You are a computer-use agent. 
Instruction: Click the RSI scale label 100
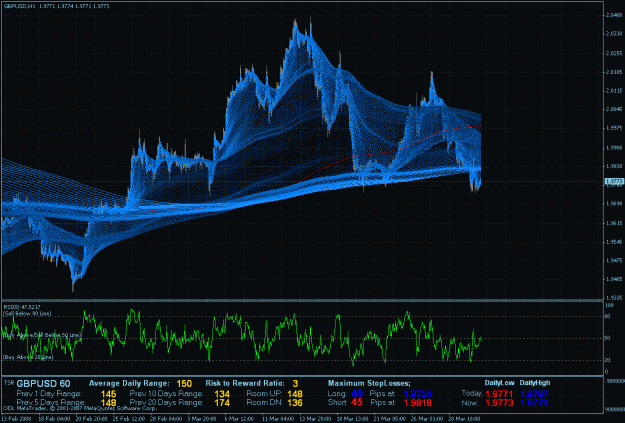pos(609,305)
